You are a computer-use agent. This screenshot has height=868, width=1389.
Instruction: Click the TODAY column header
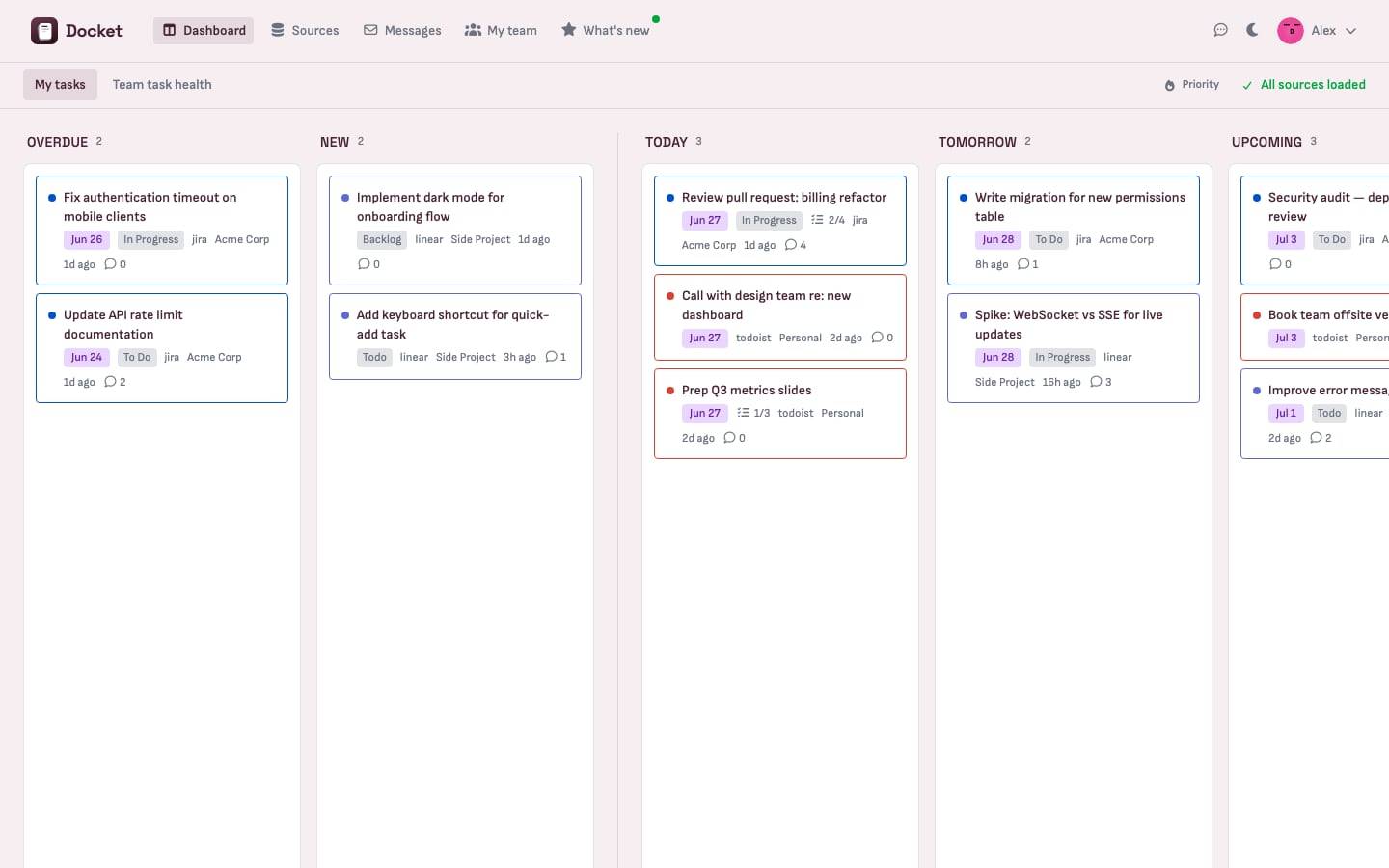coord(667,142)
